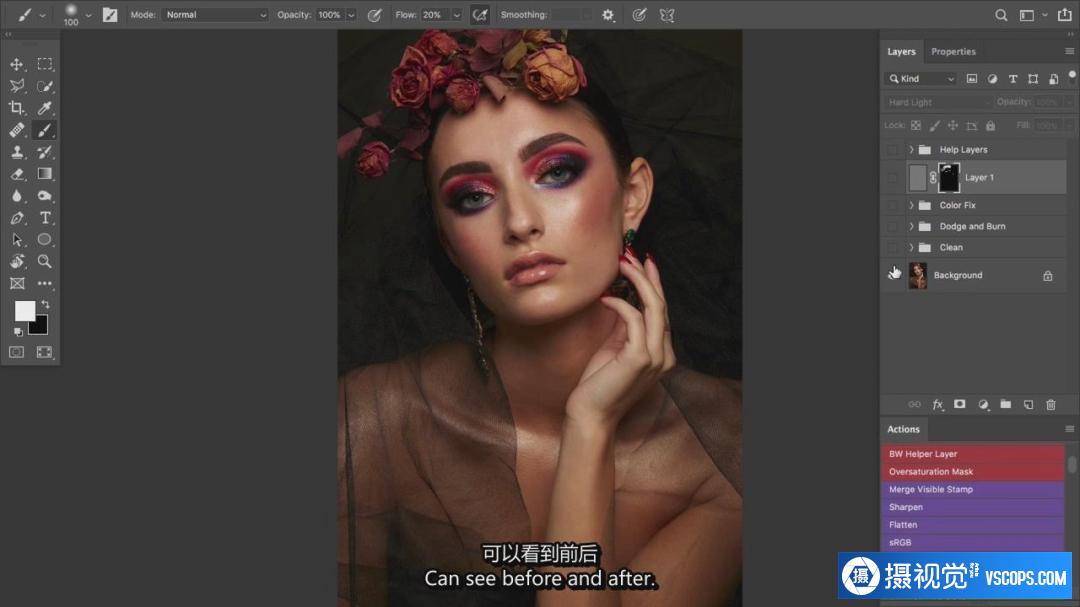Screen dimensions: 1080x607
Task: Open the workspace switcher icon
Action: pos(1026,14)
